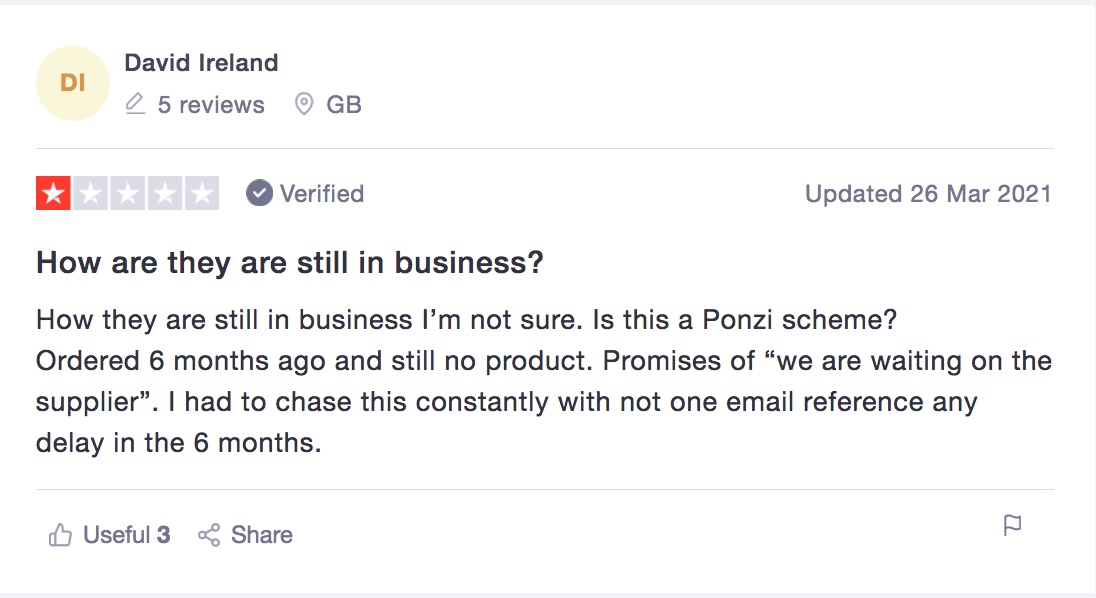Click the DI avatar circle
The width and height of the screenshot is (1096, 598).
(73, 83)
